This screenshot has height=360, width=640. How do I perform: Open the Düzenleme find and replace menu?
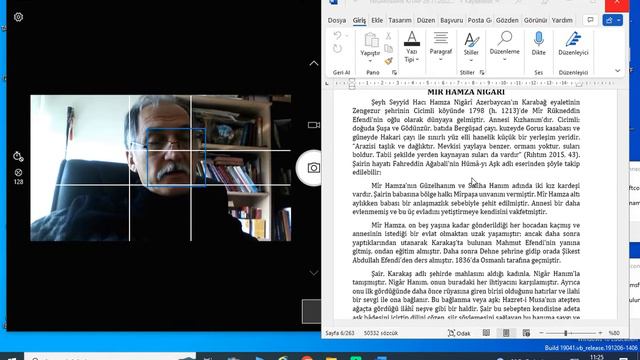pyautogui.click(x=504, y=47)
